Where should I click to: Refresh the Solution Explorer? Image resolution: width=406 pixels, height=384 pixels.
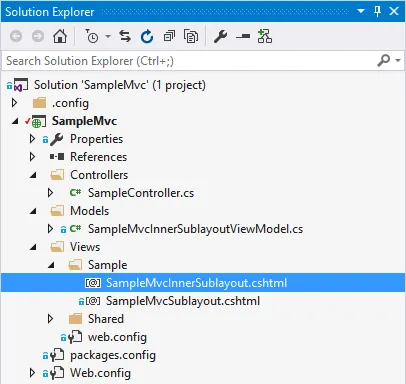pyautogui.click(x=147, y=36)
